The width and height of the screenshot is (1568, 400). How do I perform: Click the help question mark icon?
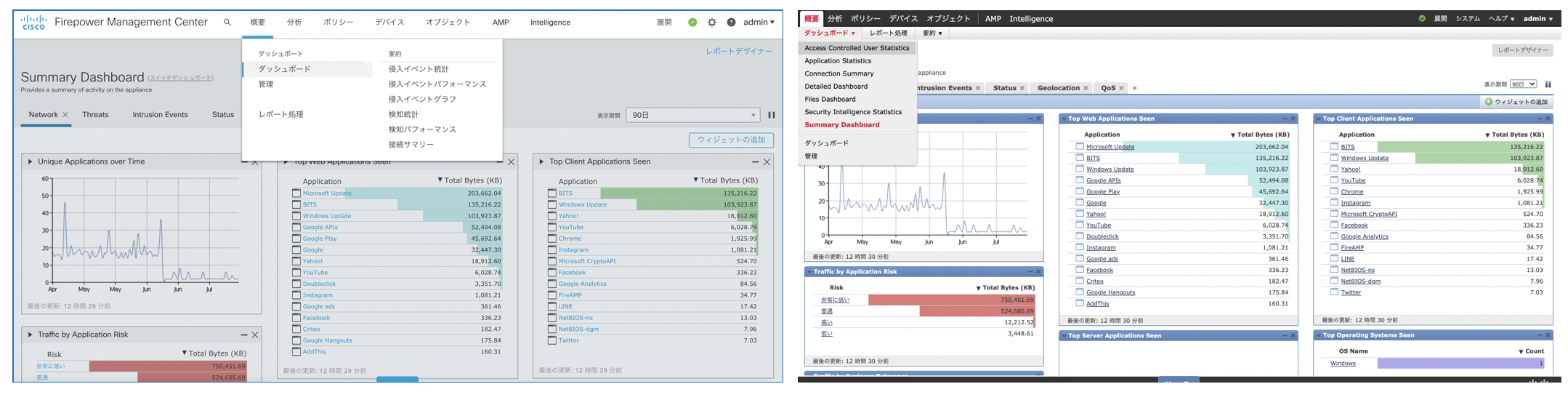[731, 23]
